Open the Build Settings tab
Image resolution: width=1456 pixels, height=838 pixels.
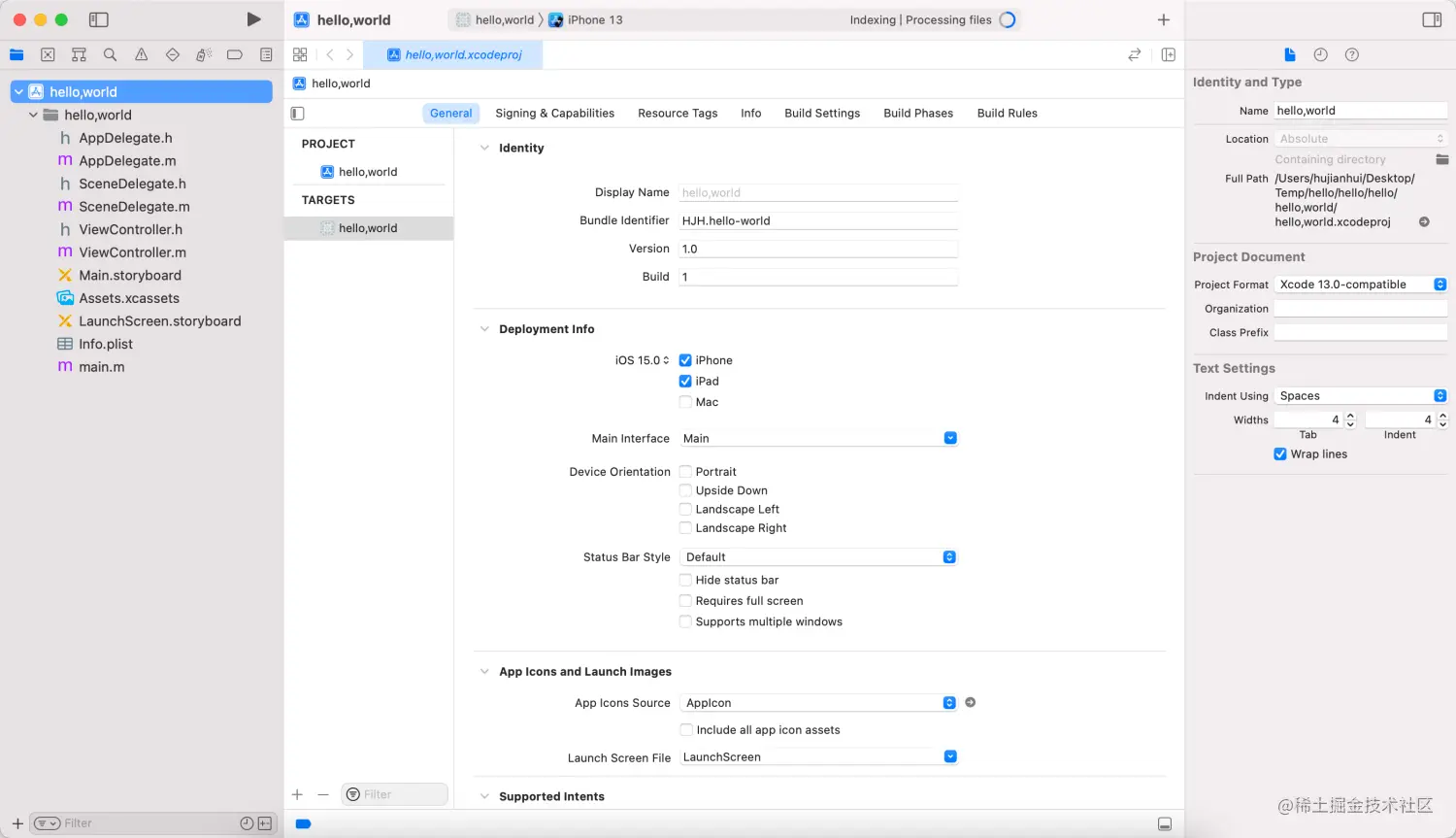[822, 113]
